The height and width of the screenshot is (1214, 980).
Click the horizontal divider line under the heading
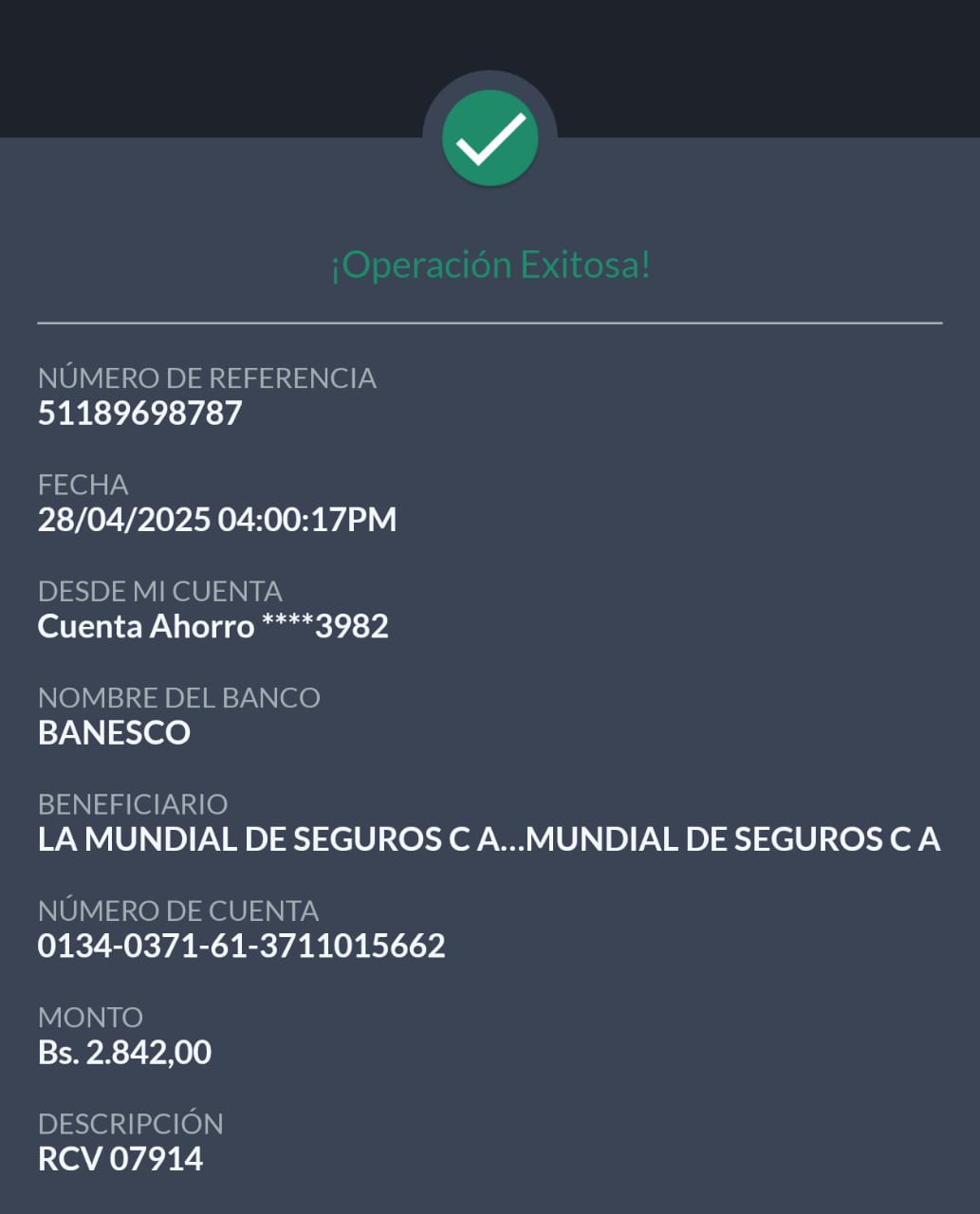click(x=490, y=323)
